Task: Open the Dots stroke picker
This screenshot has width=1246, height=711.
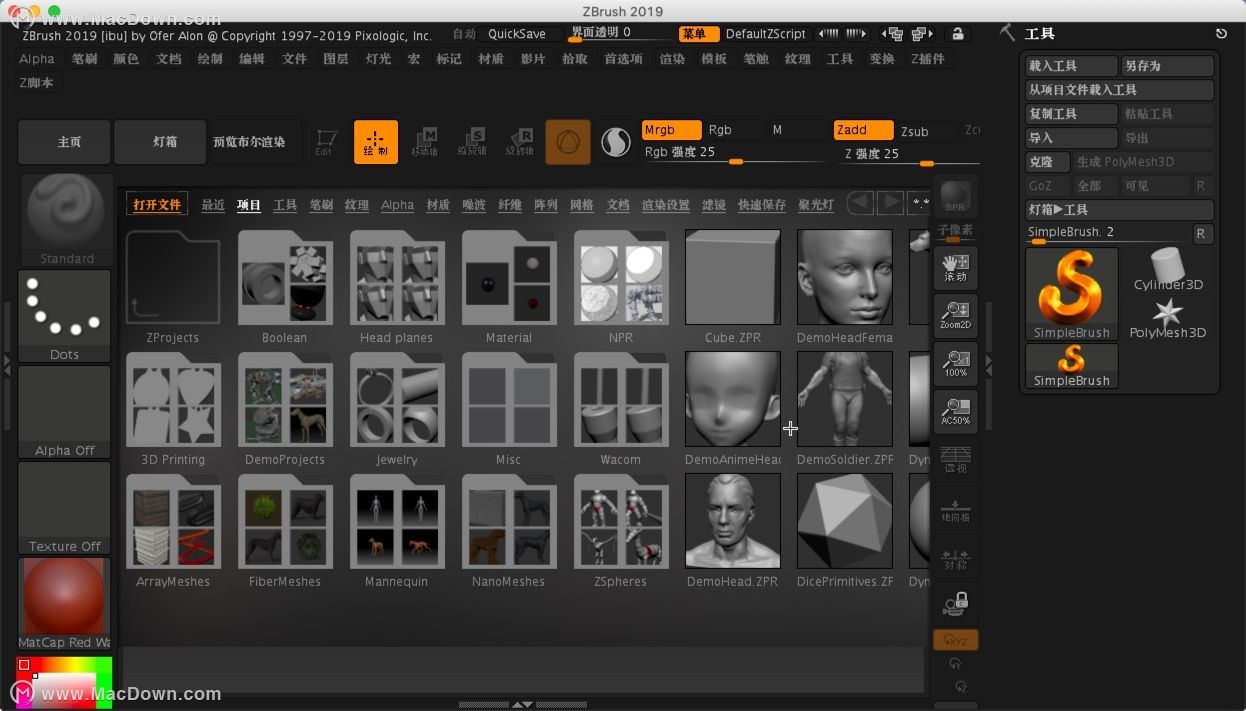Action: pos(65,315)
